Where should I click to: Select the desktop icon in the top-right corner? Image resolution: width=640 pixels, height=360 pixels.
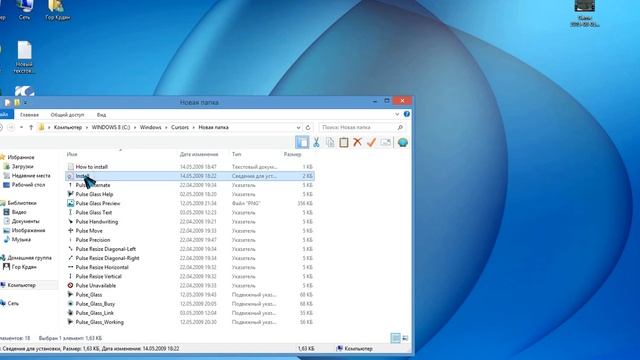(x=584, y=13)
